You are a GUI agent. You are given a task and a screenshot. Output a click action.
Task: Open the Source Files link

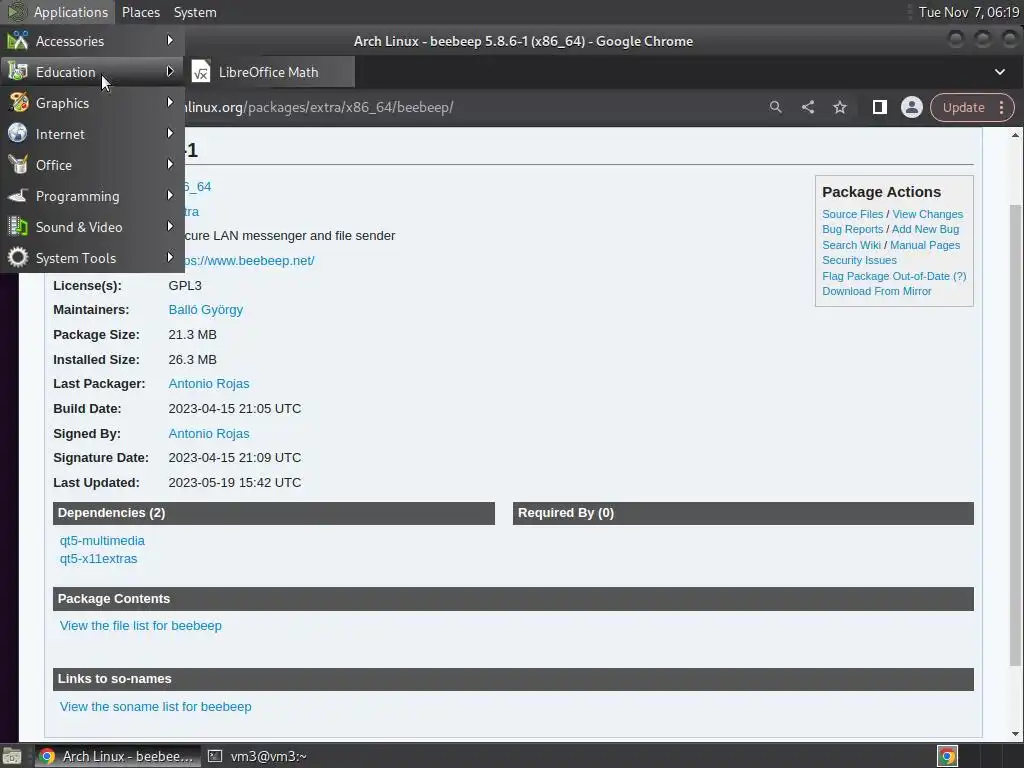pyautogui.click(x=852, y=214)
